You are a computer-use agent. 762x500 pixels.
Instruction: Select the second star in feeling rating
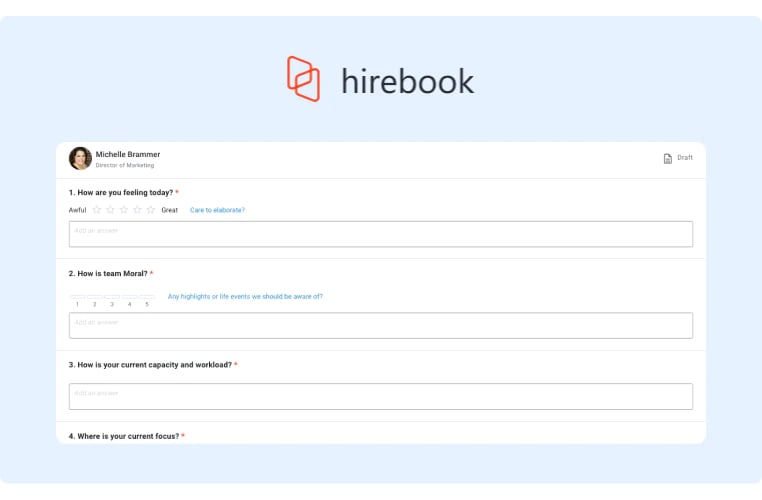point(110,209)
